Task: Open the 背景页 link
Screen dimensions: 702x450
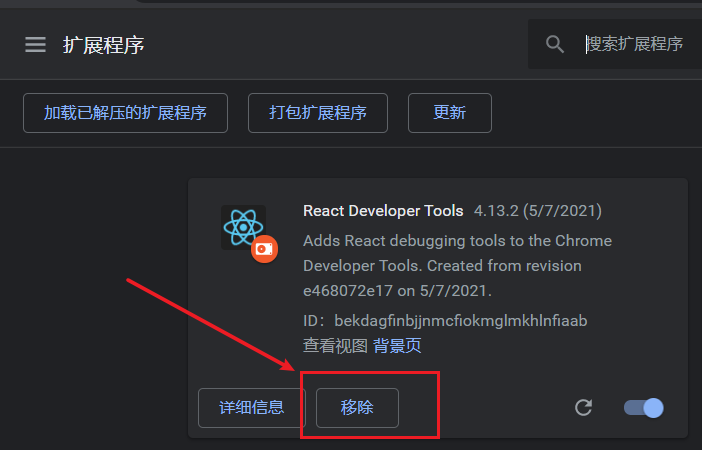Action: [x=397, y=346]
